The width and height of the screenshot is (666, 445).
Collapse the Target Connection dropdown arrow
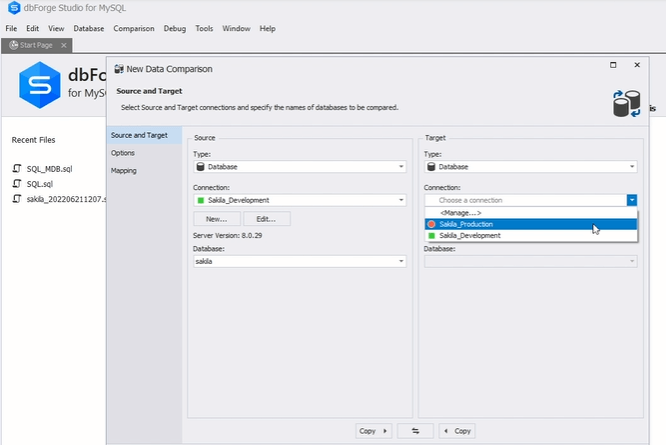click(x=632, y=200)
